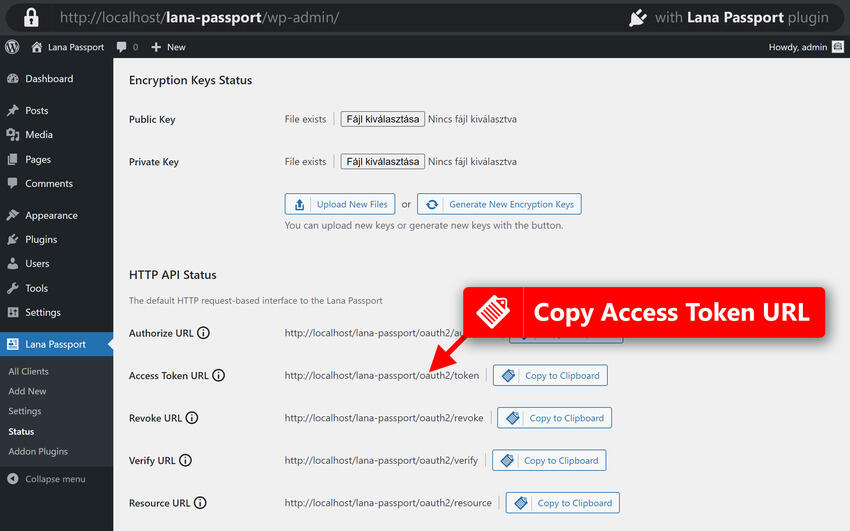Click the Posts pushpin icon
Viewport: 850px width, 531px height.
pyautogui.click(x=13, y=111)
